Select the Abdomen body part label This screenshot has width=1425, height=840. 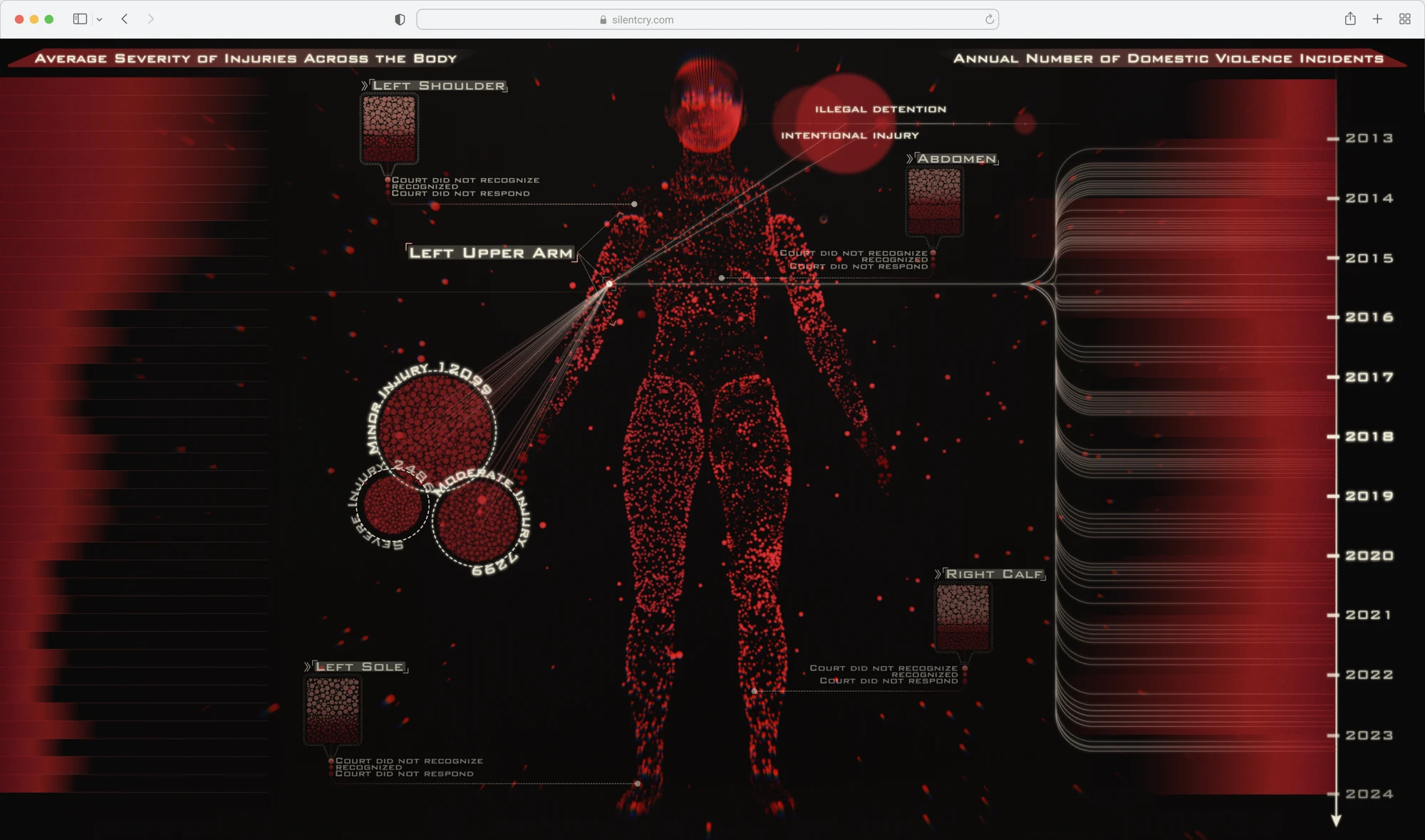point(956,159)
